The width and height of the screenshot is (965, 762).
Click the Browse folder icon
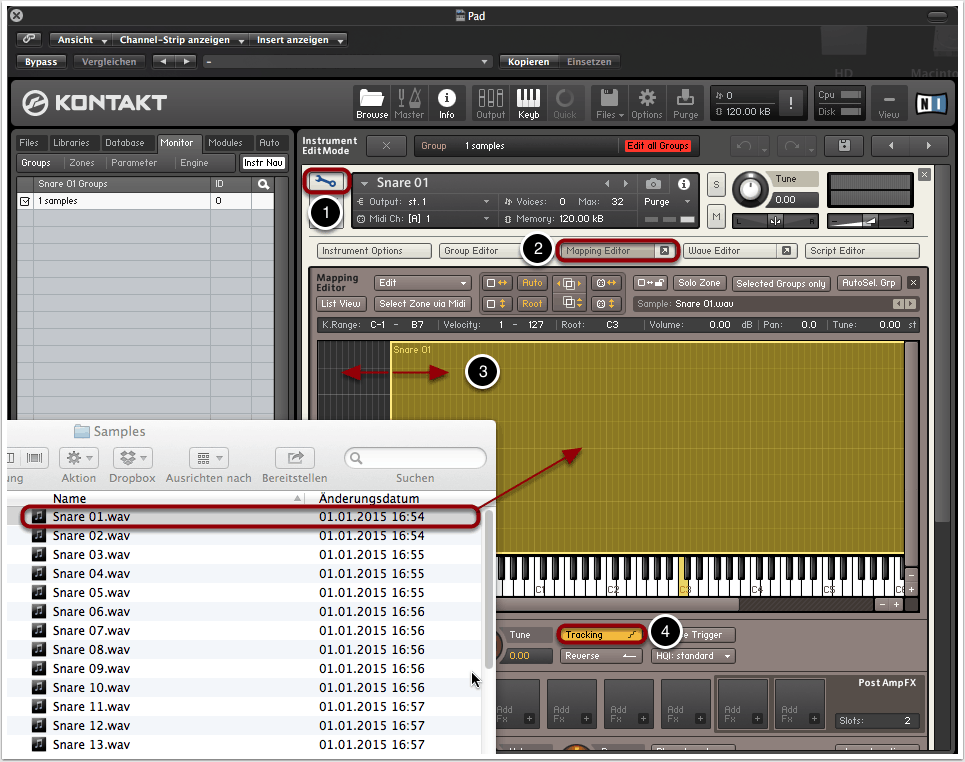pos(372,102)
